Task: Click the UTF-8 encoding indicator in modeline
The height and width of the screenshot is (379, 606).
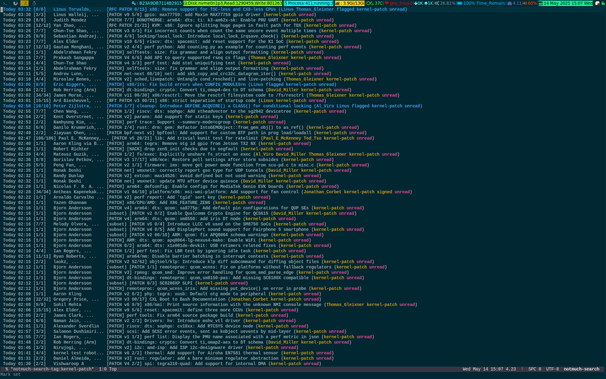Action: [x=552, y=369]
